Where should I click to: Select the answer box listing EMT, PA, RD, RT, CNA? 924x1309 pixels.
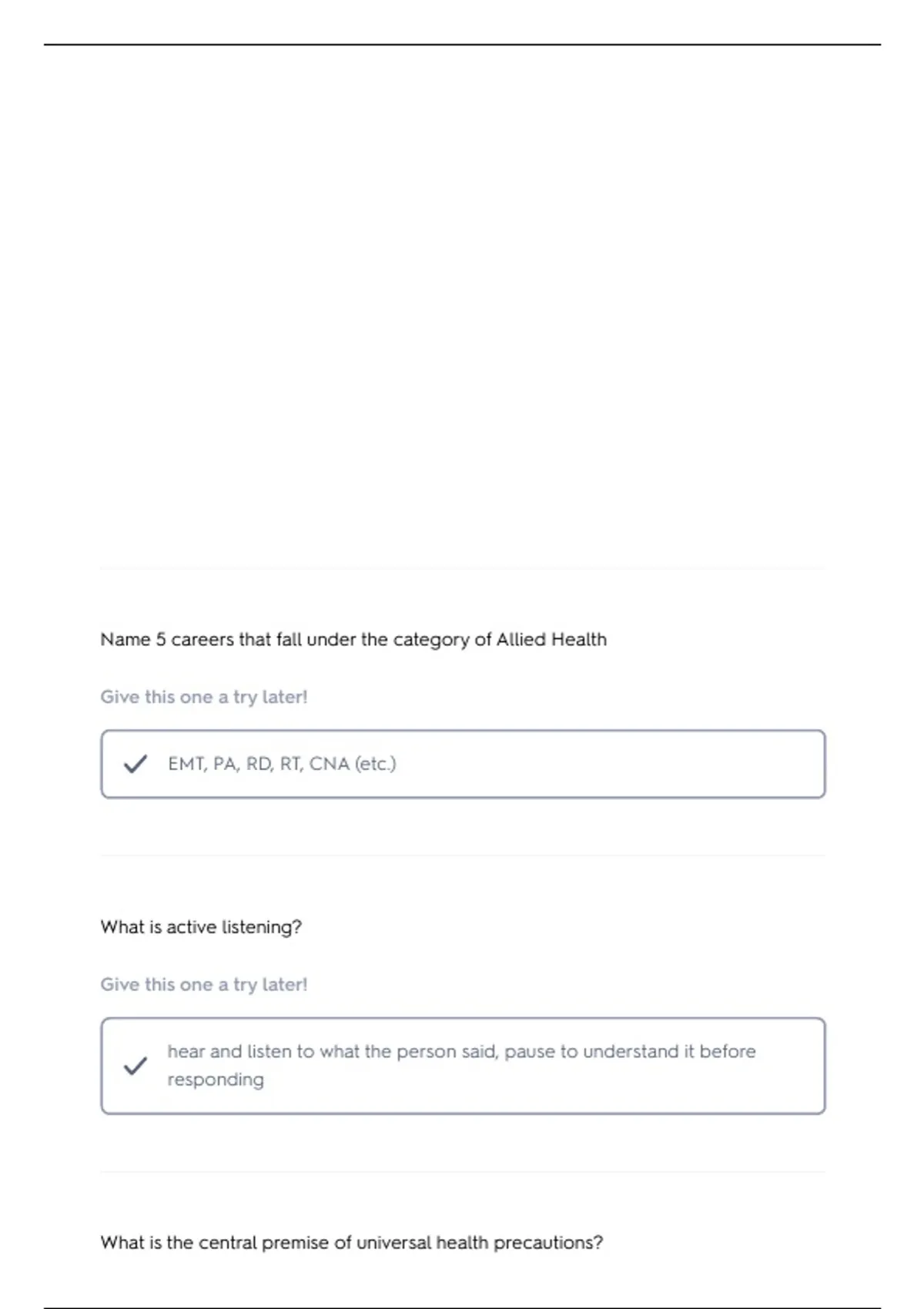(x=463, y=764)
